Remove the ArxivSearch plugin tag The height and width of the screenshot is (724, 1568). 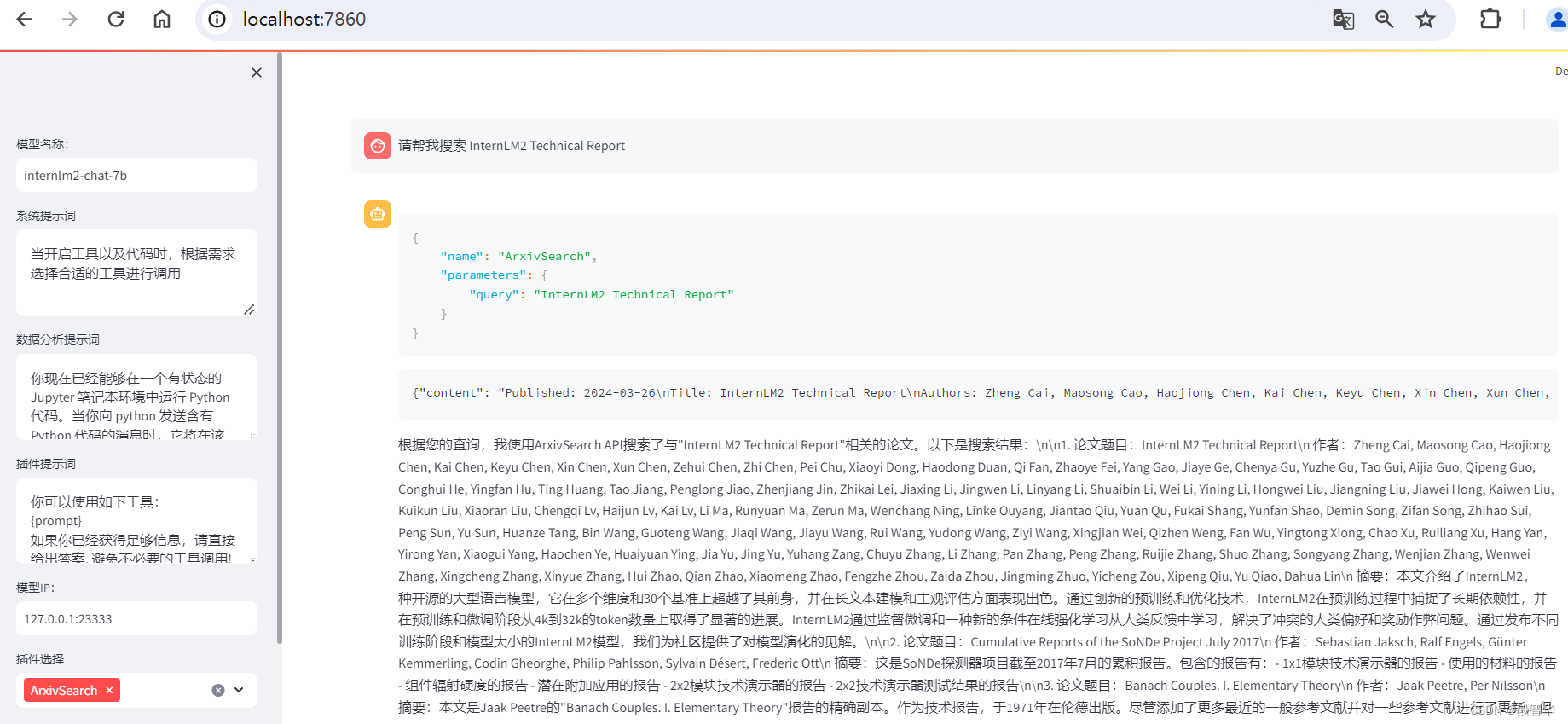[x=109, y=691]
